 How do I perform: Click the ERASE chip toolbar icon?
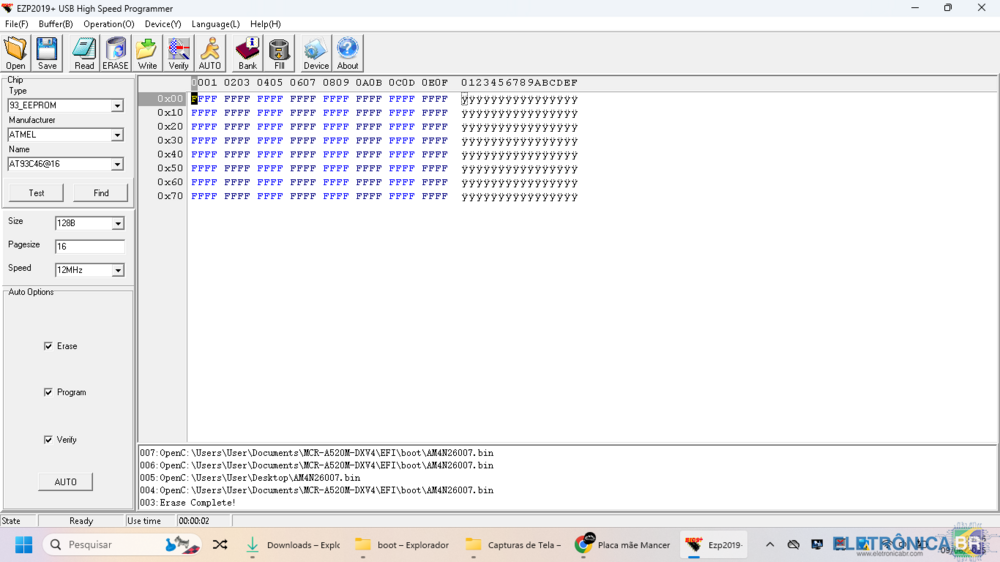click(x=116, y=53)
